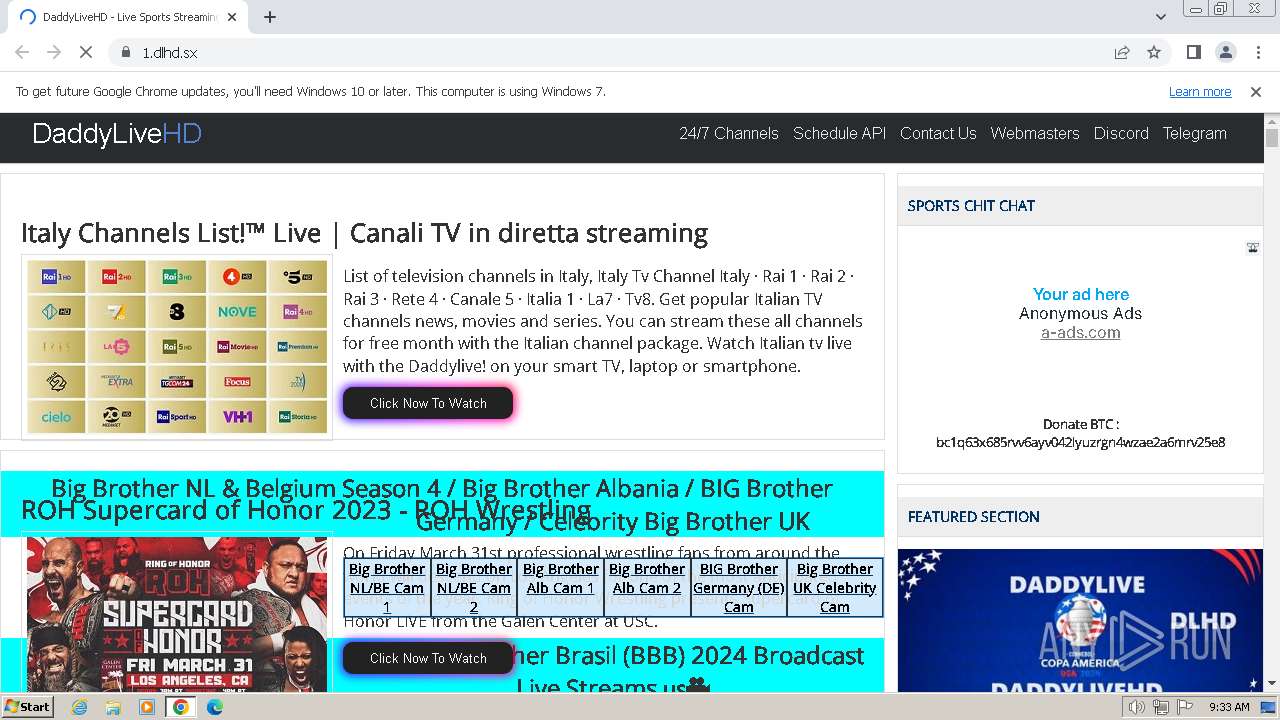Launch Internet Explorer from taskbar

80,707
